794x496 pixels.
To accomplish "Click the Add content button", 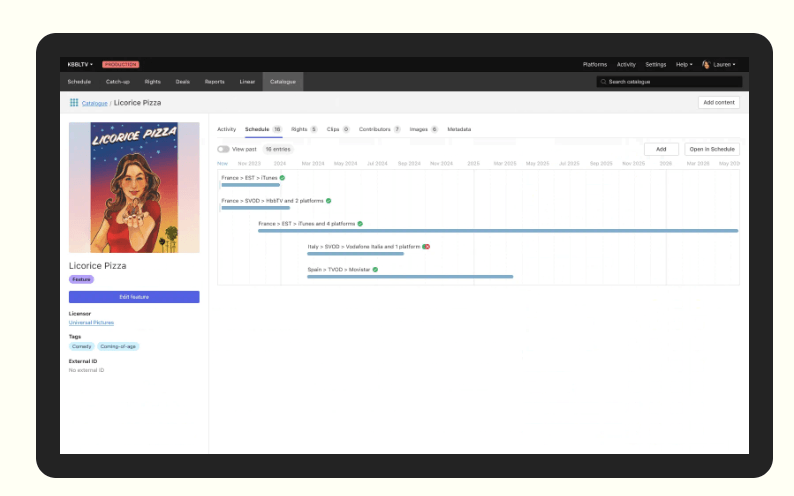I will 719,102.
